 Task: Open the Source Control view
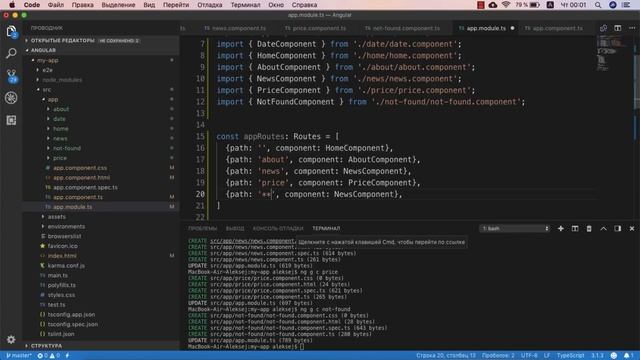(11, 76)
